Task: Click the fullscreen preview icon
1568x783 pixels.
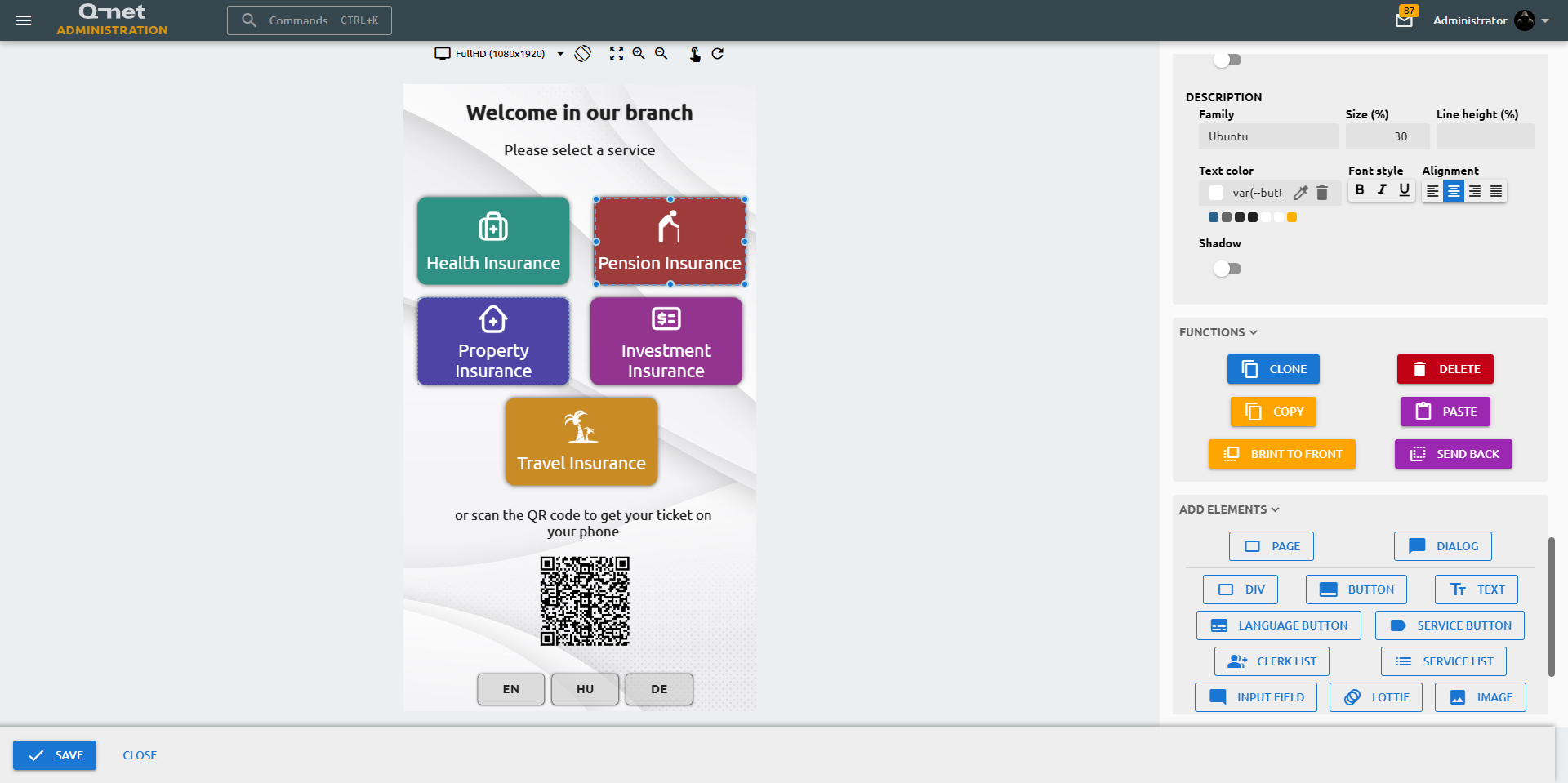Action: coord(617,53)
